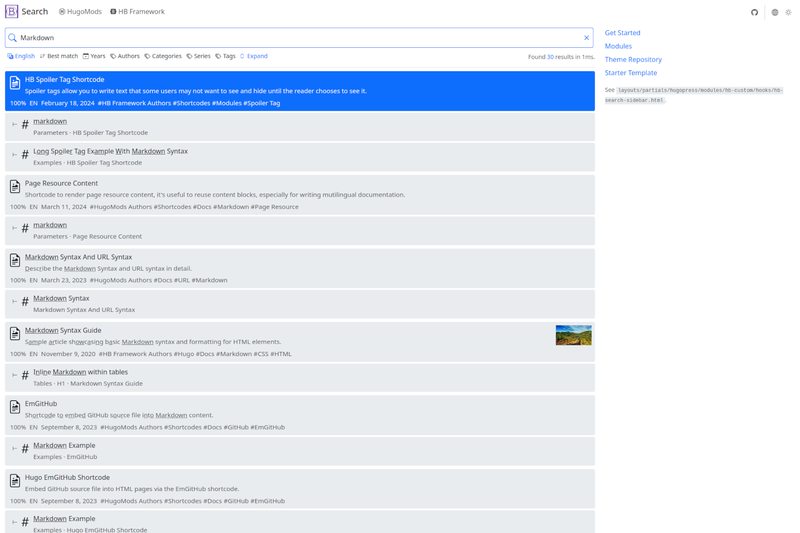Click the document icon for Page Resource Content
The width and height of the screenshot is (800, 533).
(x=15, y=187)
